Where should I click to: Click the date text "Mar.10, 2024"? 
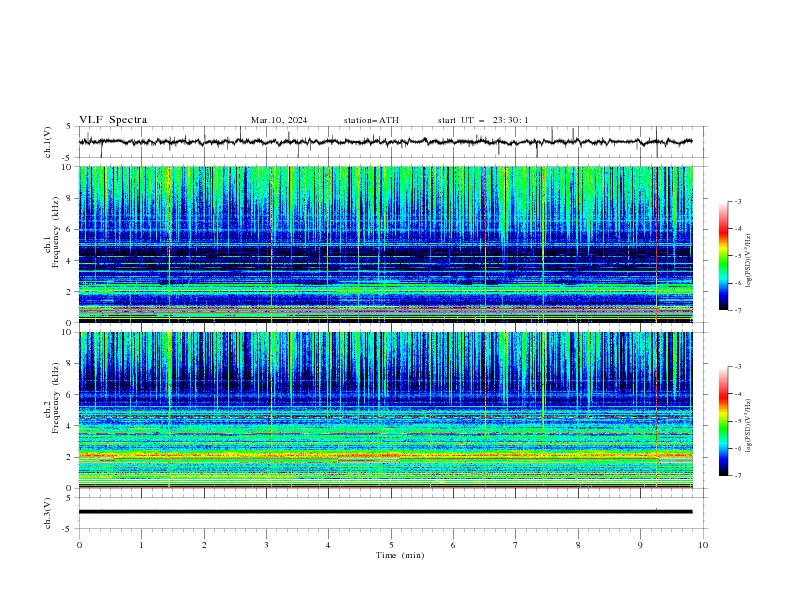[x=279, y=120]
